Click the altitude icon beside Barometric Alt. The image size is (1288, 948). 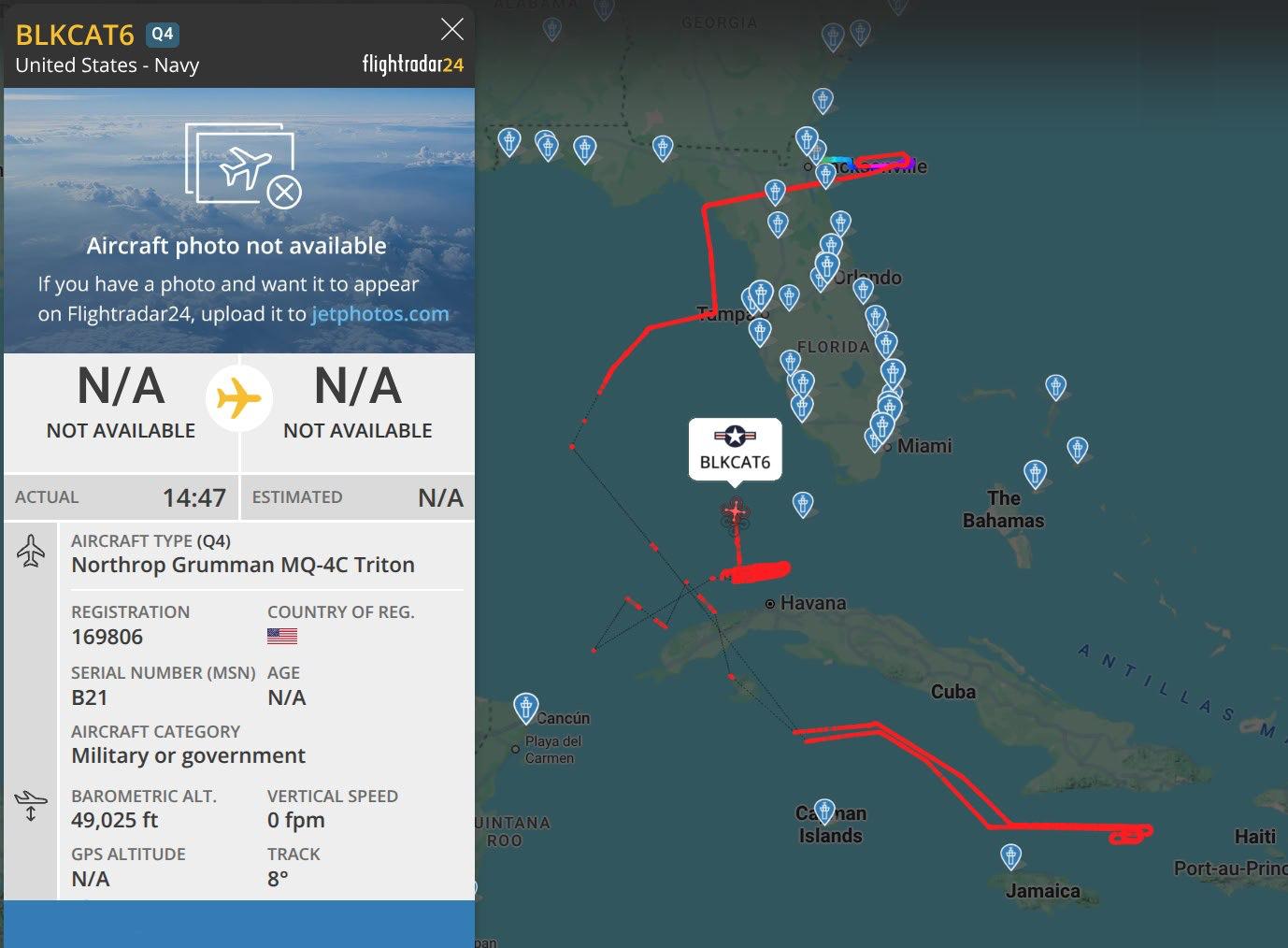point(31,805)
